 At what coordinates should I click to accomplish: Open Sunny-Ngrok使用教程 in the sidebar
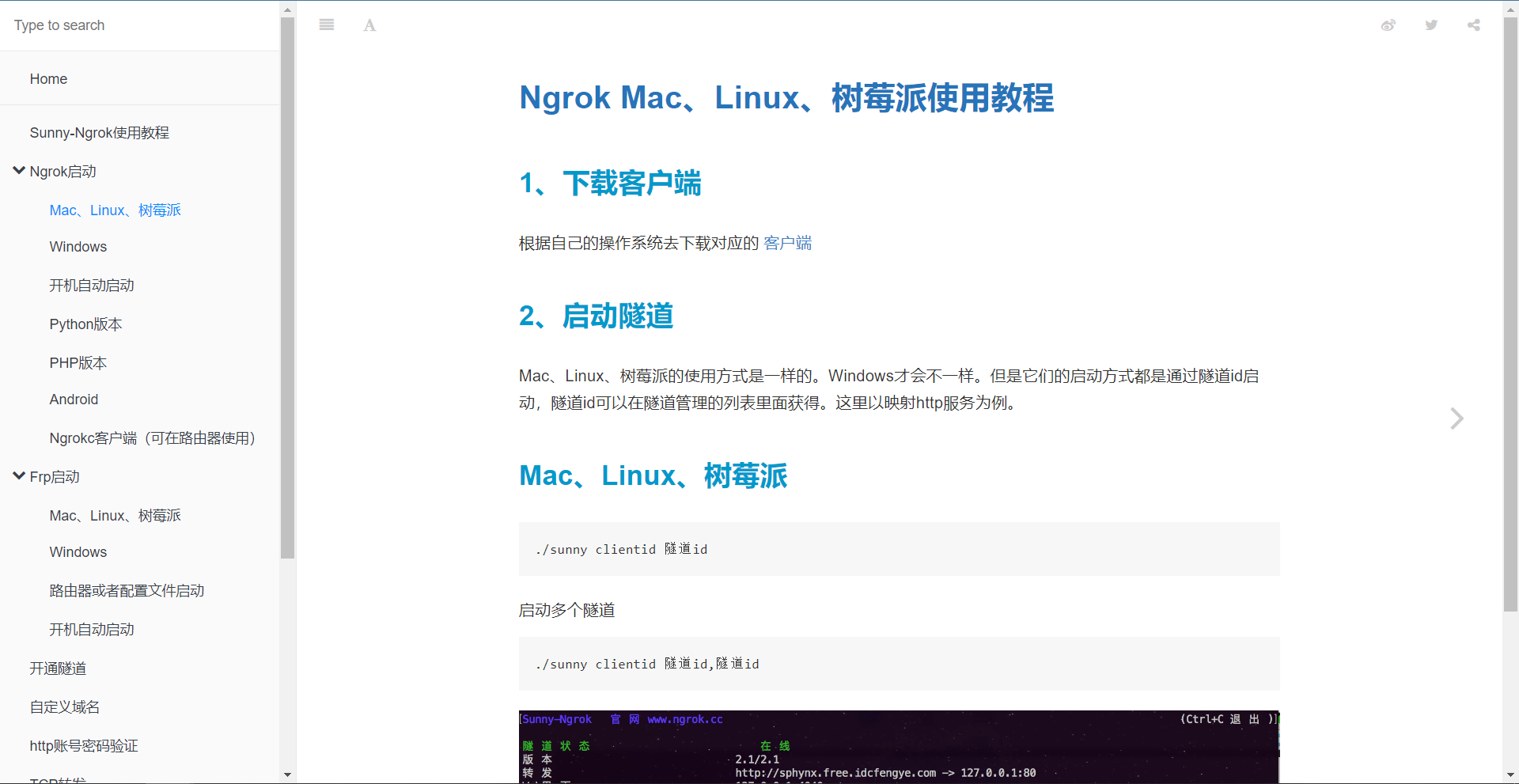[x=100, y=133]
